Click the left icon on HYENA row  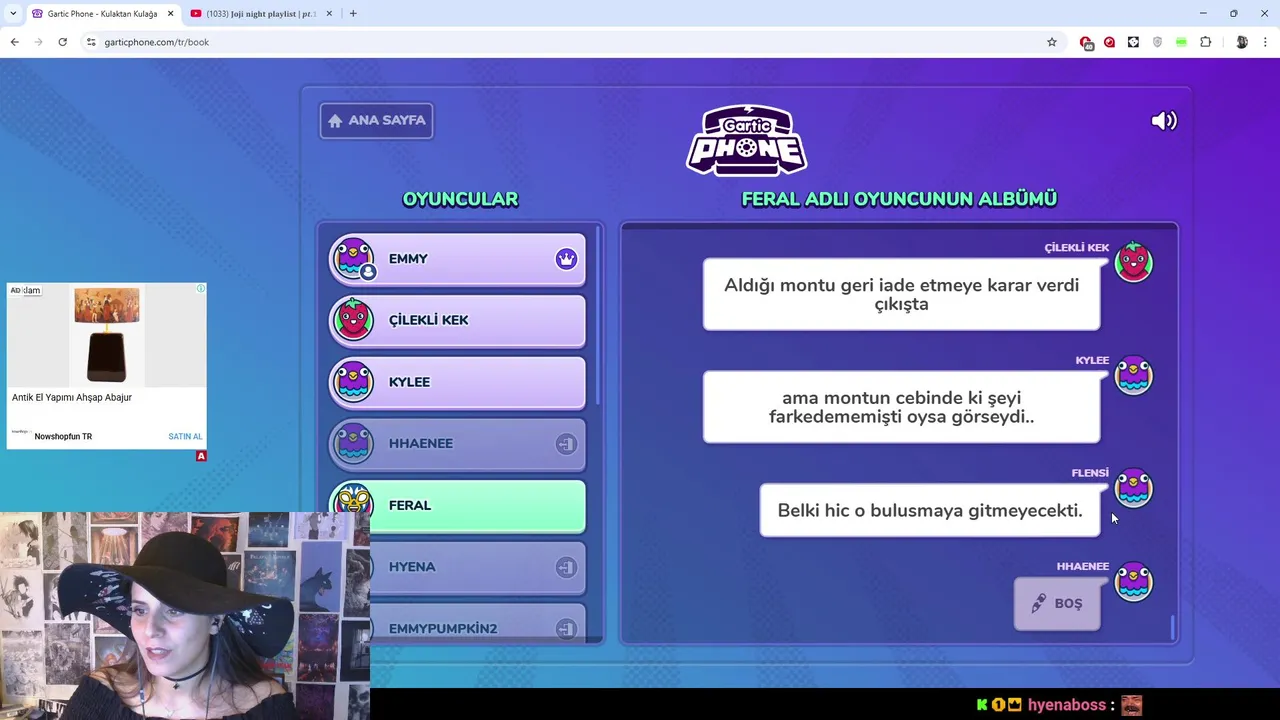click(x=566, y=567)
